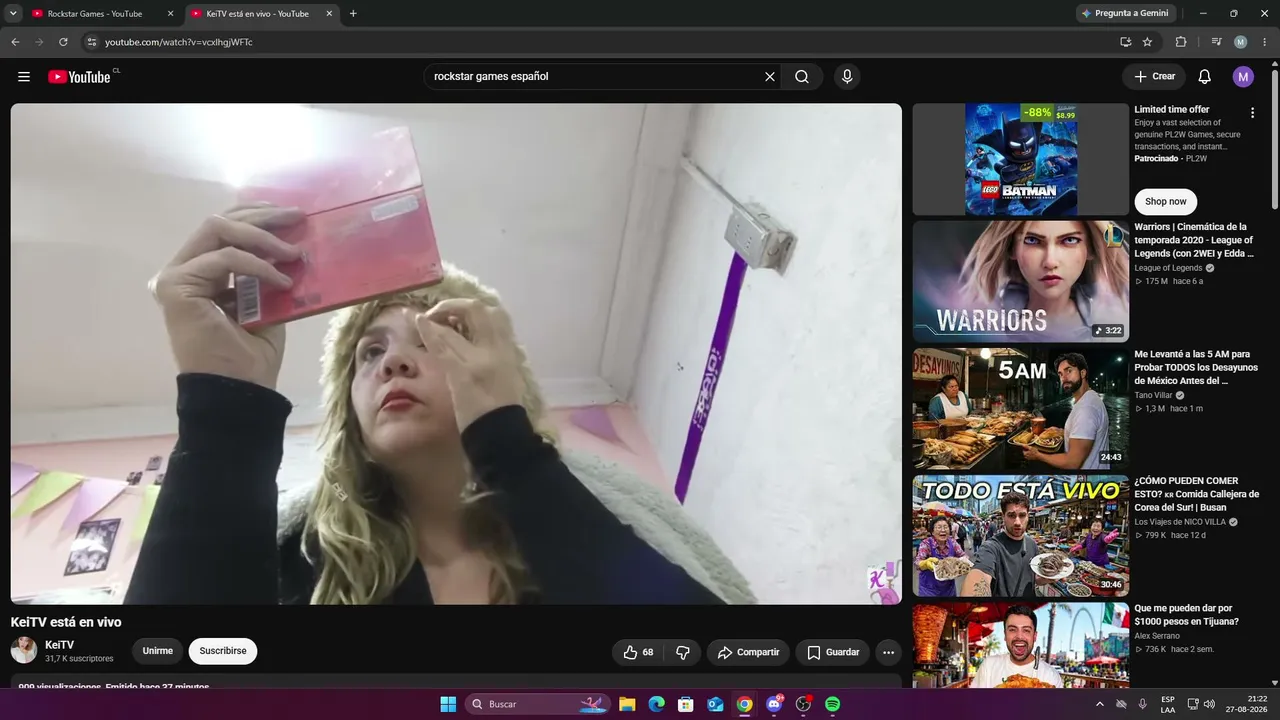The width and height of the screenshot is (1280, 720).
Task: Submit search with the magnifier button
Action: pyautogui.click(x=802, y=77)
